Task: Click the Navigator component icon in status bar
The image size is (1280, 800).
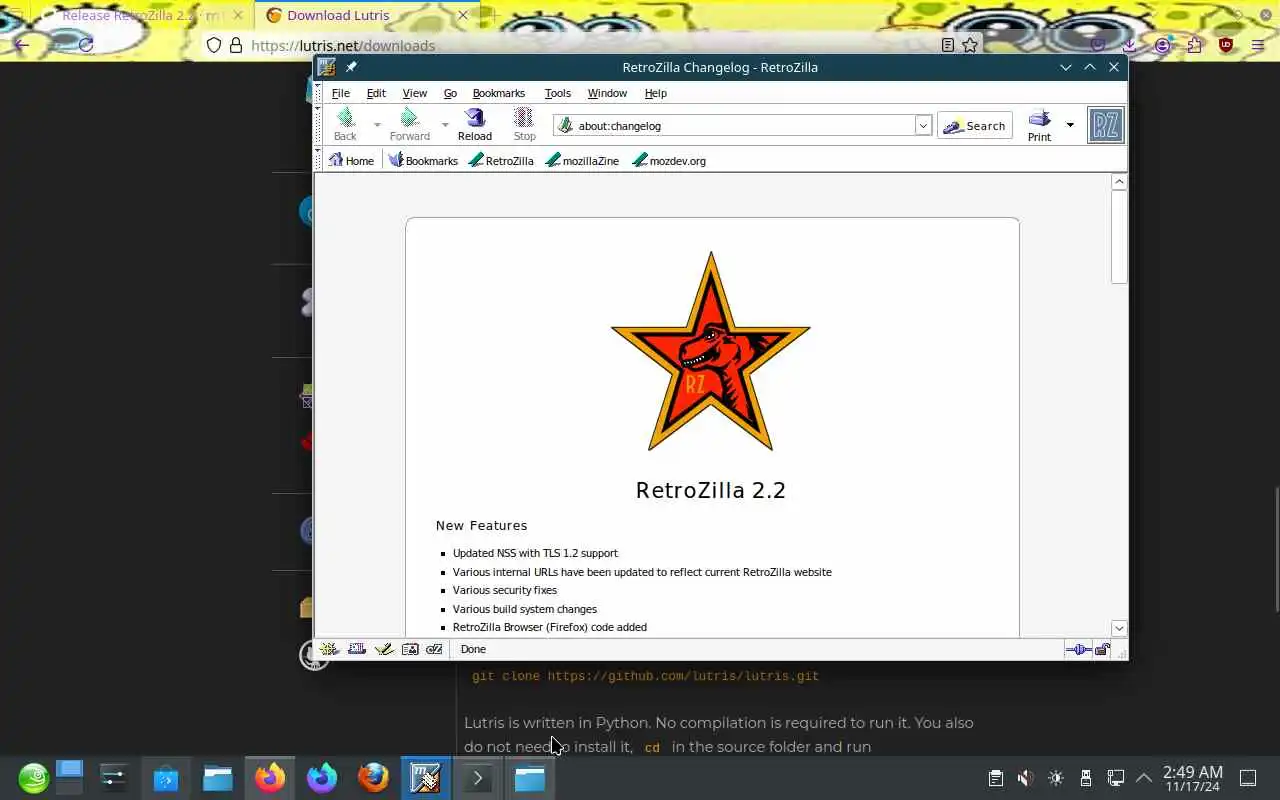Action: (329, 649)
